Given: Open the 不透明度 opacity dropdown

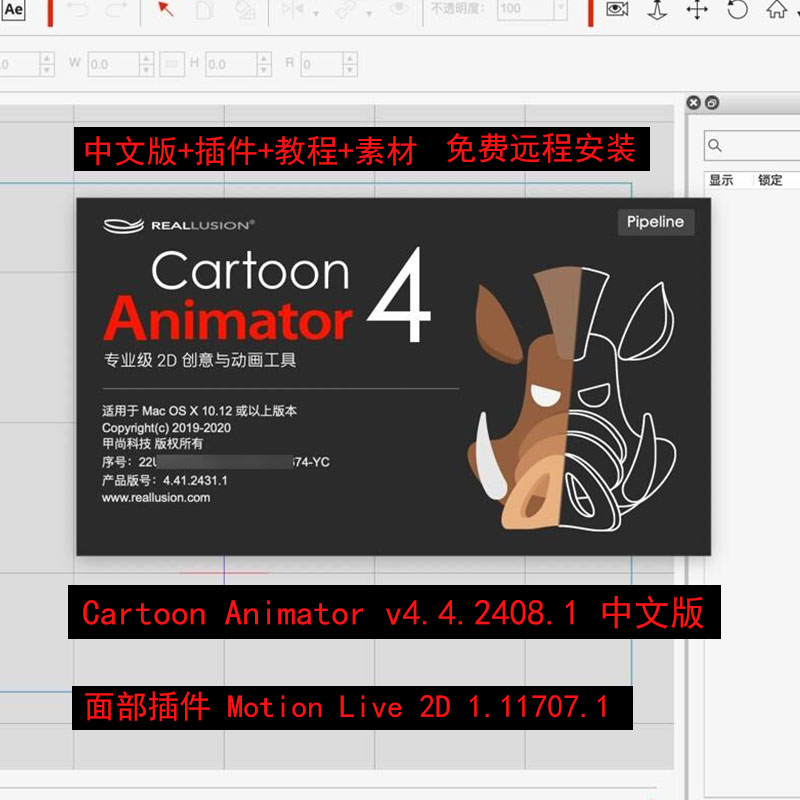Looking at the screenshot, I should pyautogui.click(x=560, y=9).
